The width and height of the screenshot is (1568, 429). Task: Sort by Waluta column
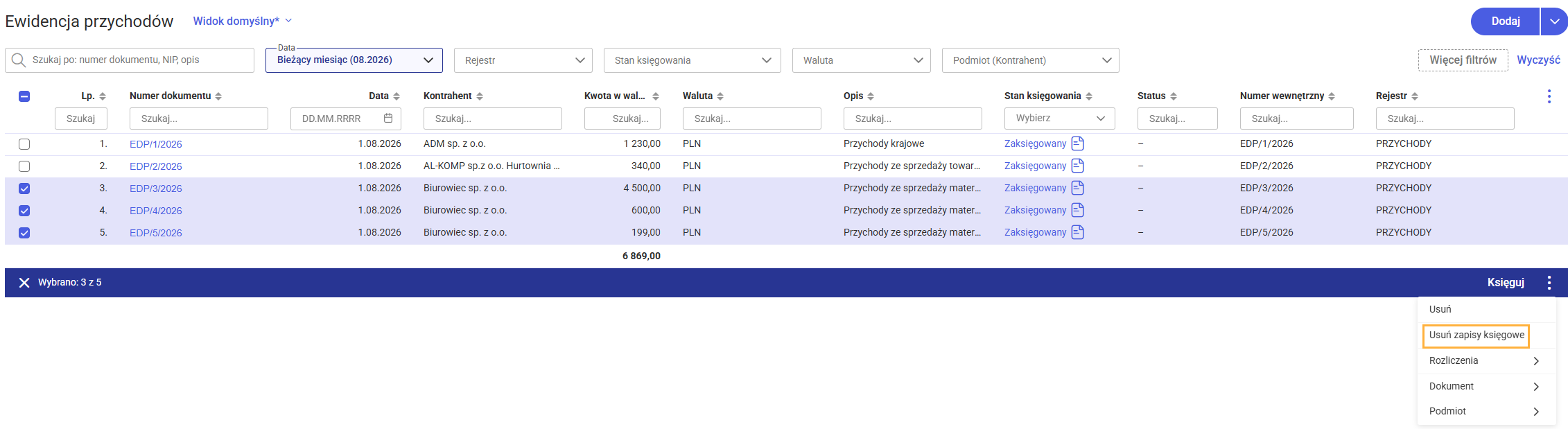720,96
